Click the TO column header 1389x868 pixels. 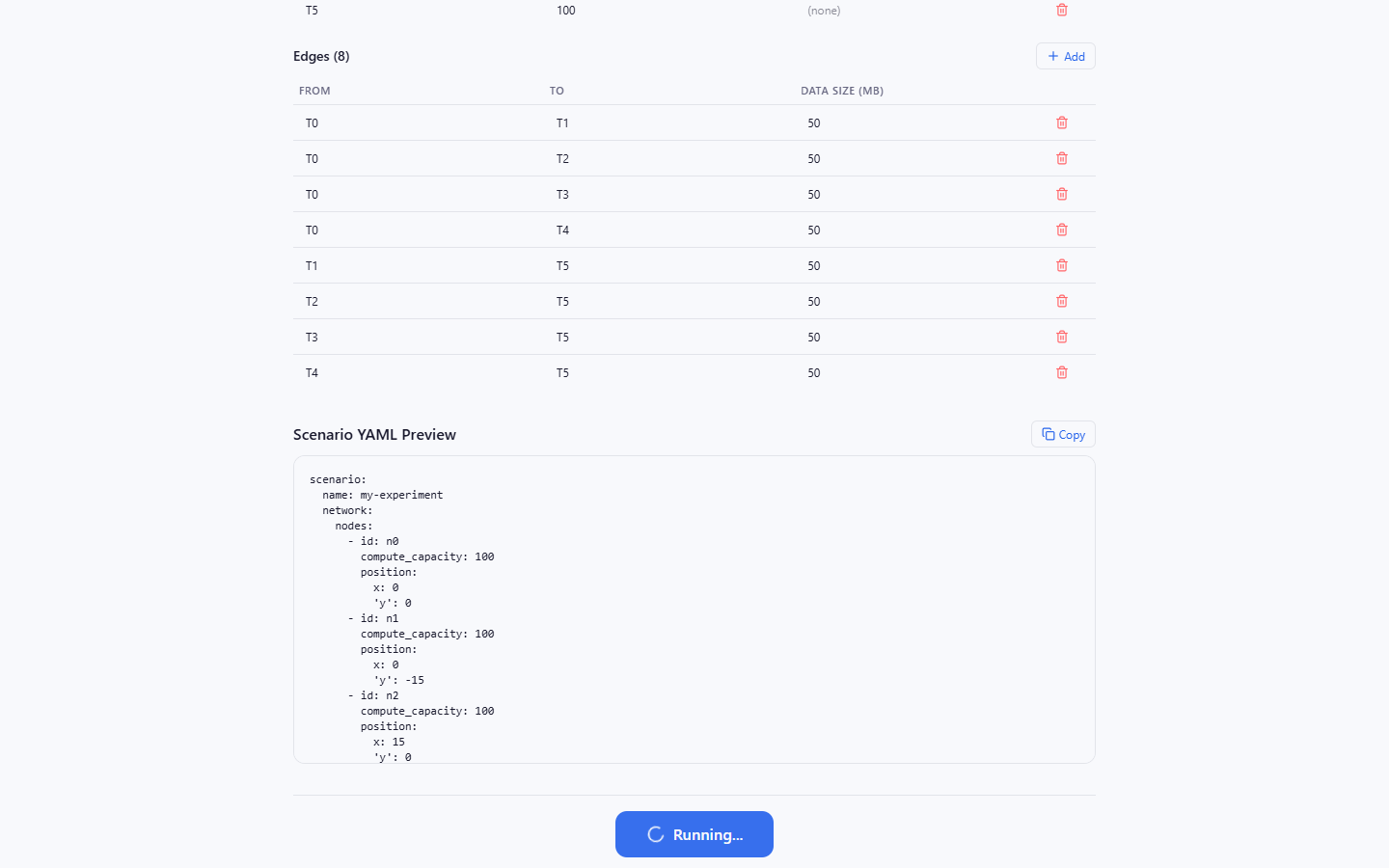point(557,91)
